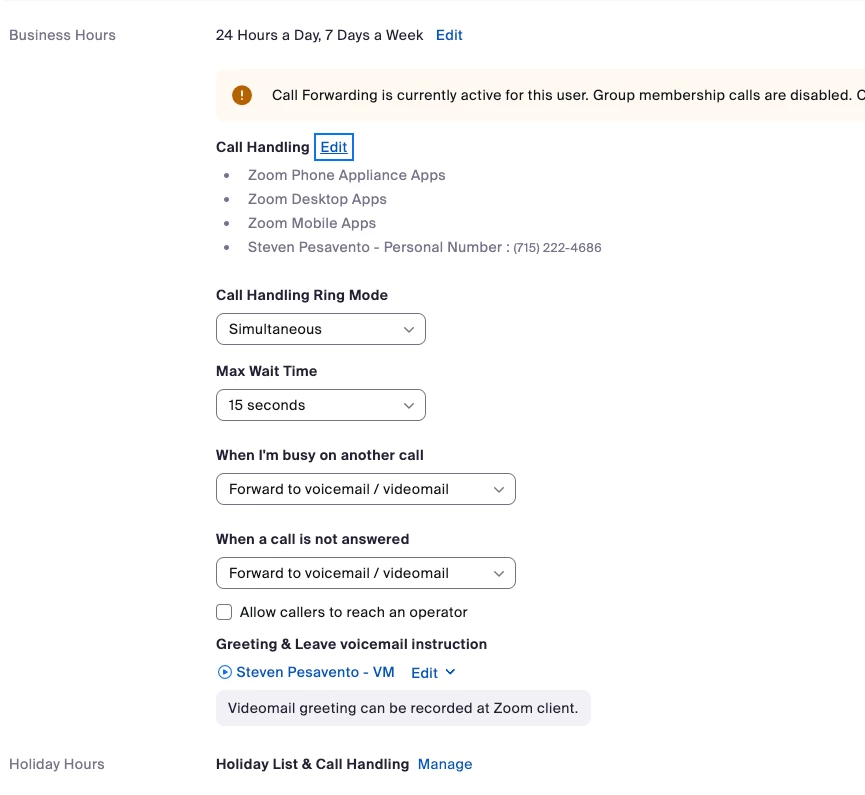The image size is (865, 795).
Task: Open the Steven Pesavento - VM greeting link
Action: (x=315, y=673)
